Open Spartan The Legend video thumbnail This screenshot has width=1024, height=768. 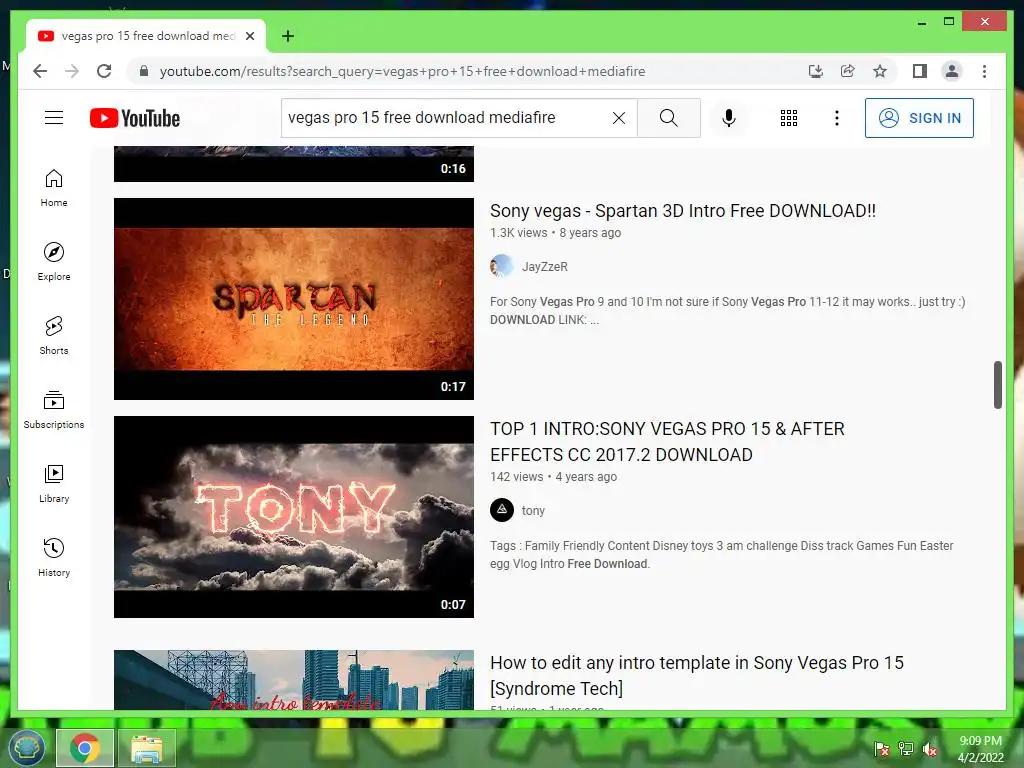pos(294,299)
